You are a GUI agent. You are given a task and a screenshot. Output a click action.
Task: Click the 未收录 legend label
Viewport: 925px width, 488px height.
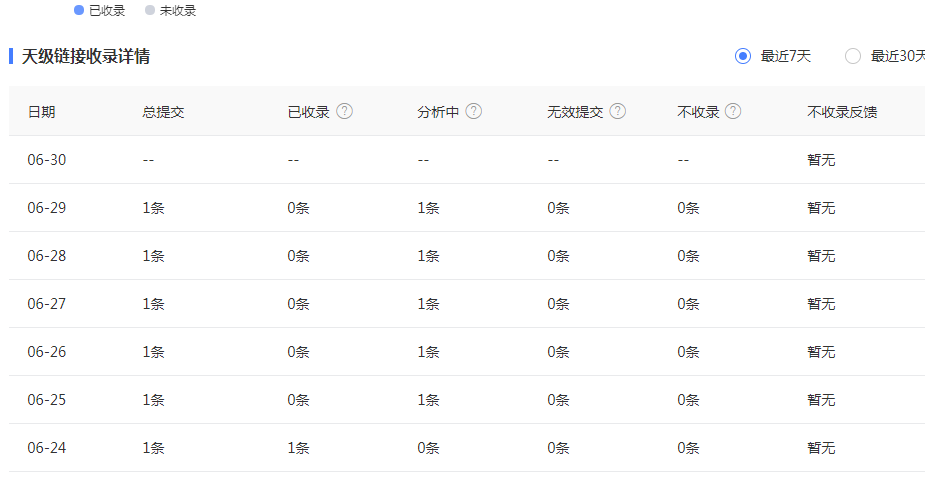178,11
